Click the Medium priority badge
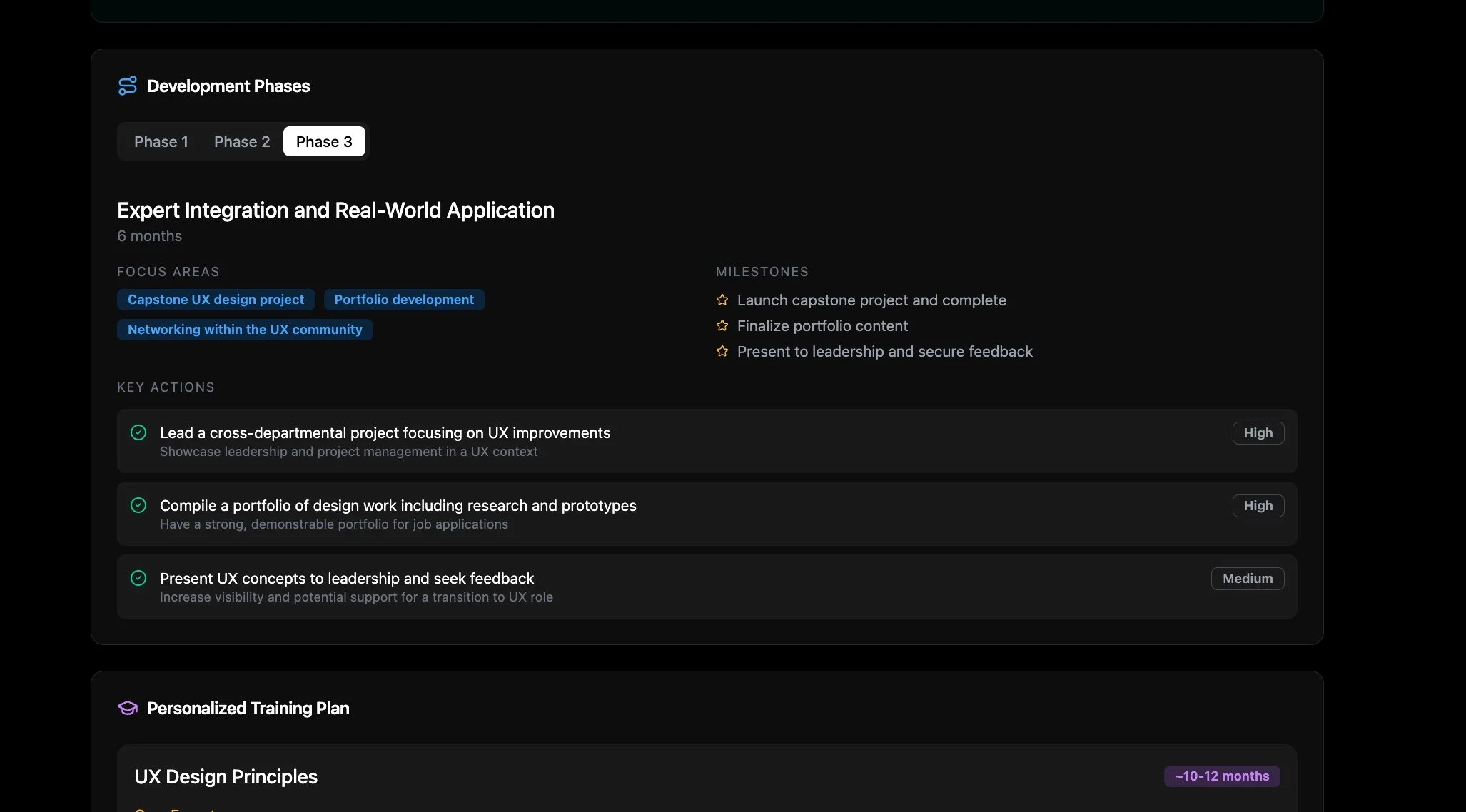This screenshot has width=1466, height=812. tap(1247, 579)
